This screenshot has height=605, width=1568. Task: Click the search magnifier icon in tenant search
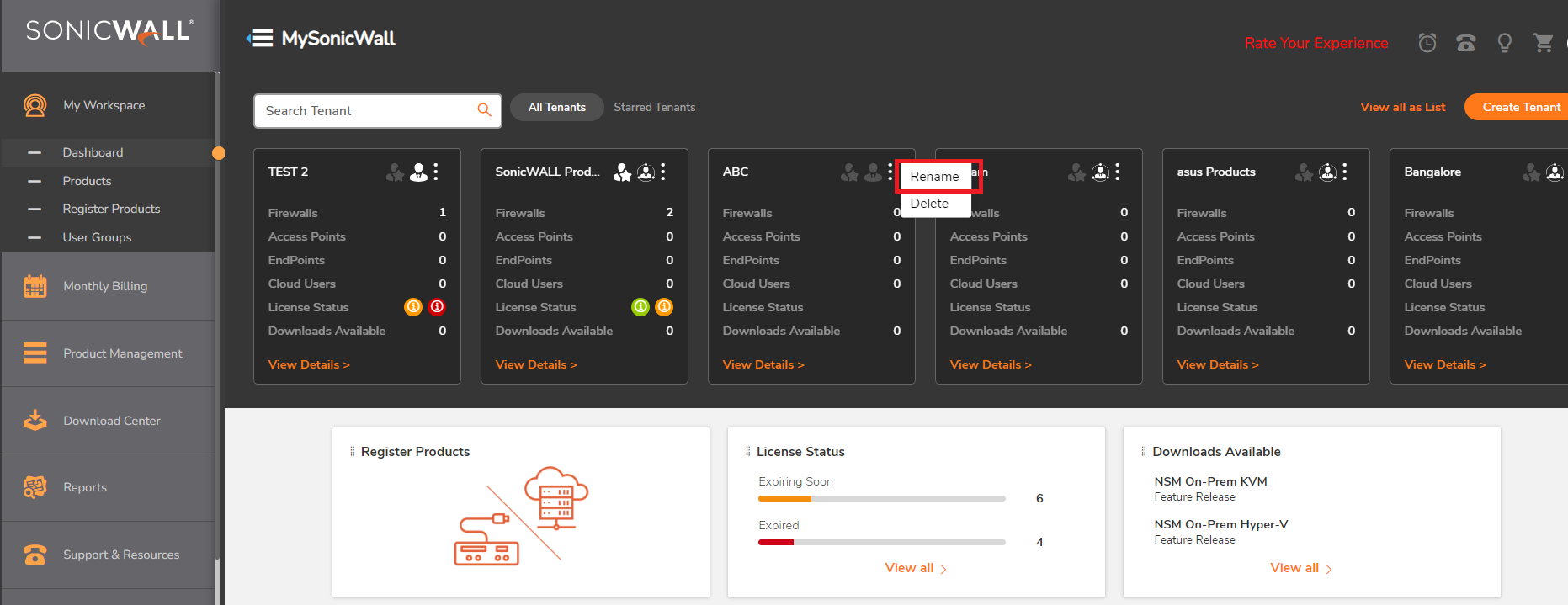point(484,110)
